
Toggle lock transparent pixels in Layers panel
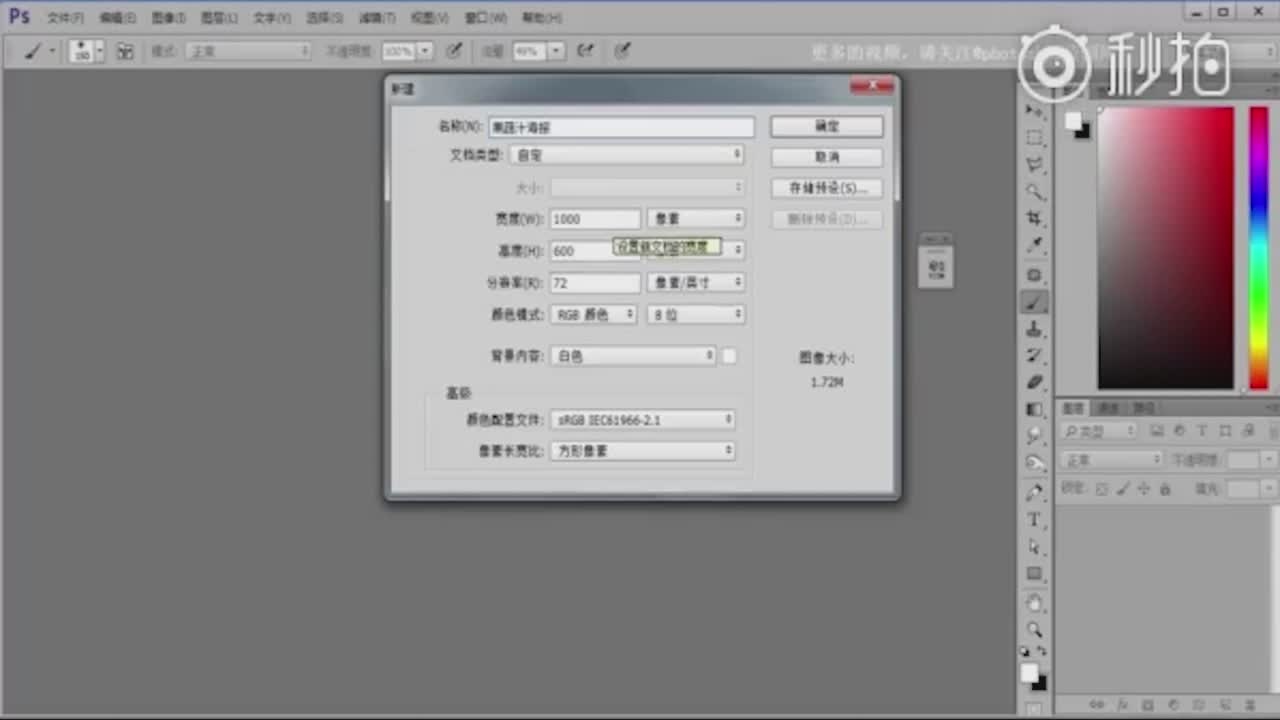[x=1101, y=490]
